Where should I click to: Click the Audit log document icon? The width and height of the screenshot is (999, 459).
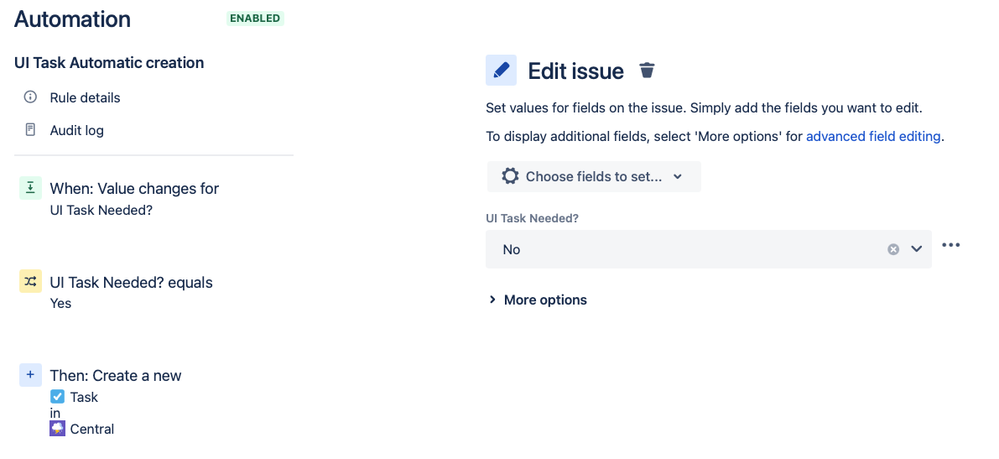coord(30,130)
